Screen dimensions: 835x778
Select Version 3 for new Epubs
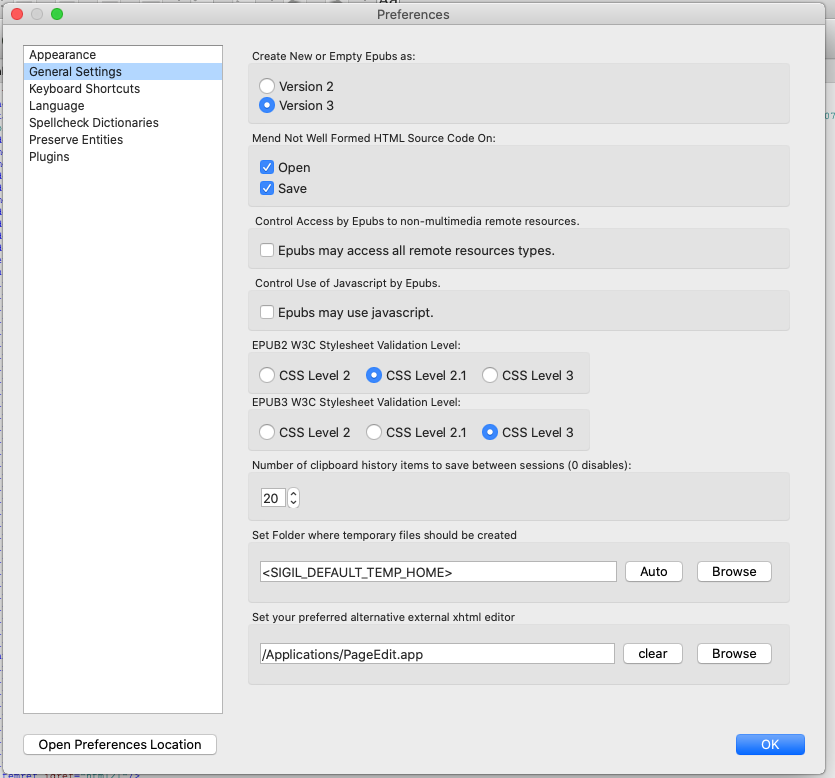click(x=267, y=105)
